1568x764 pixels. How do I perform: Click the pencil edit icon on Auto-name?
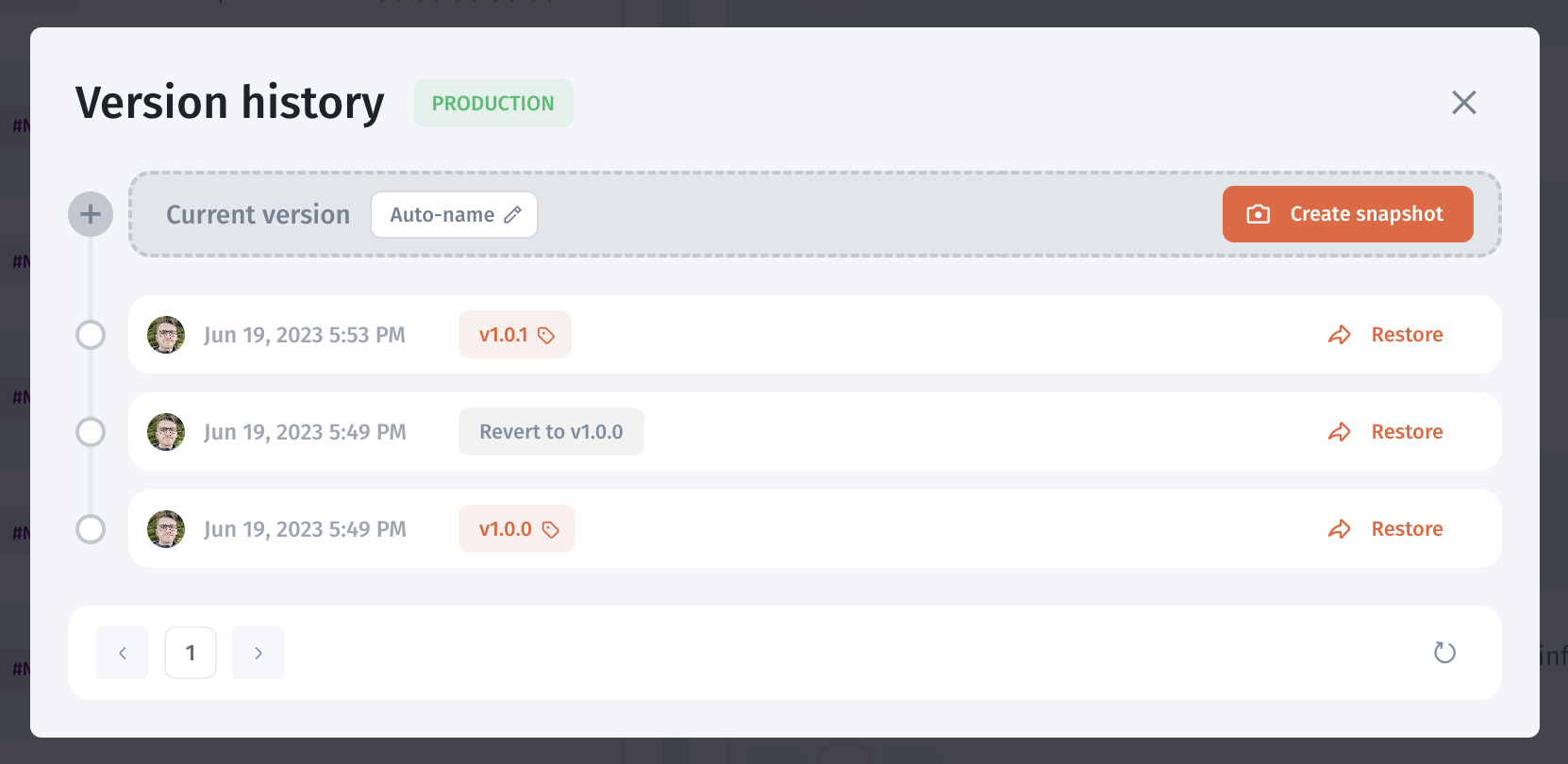tap(513, 215)
